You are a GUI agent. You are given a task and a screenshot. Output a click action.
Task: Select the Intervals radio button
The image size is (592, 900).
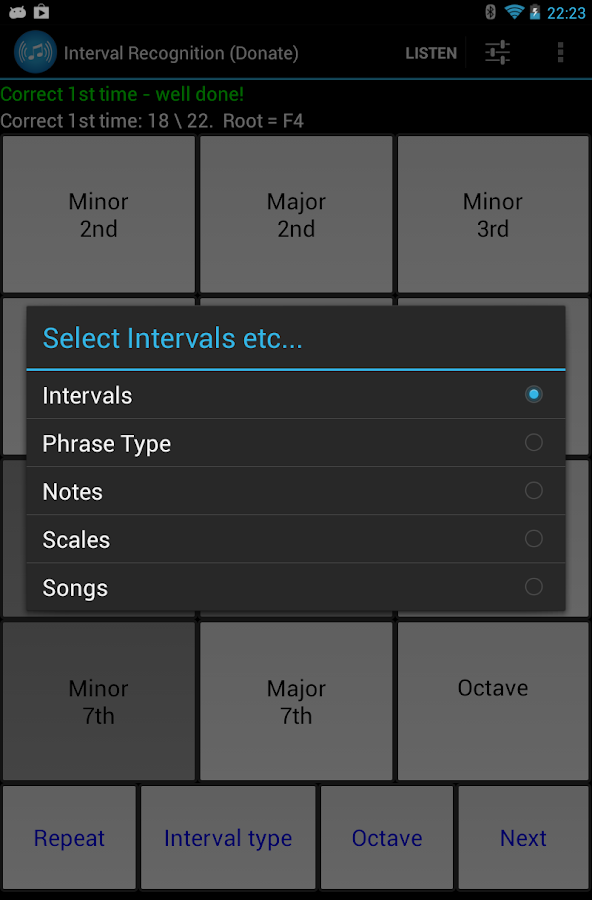[296, 395]
